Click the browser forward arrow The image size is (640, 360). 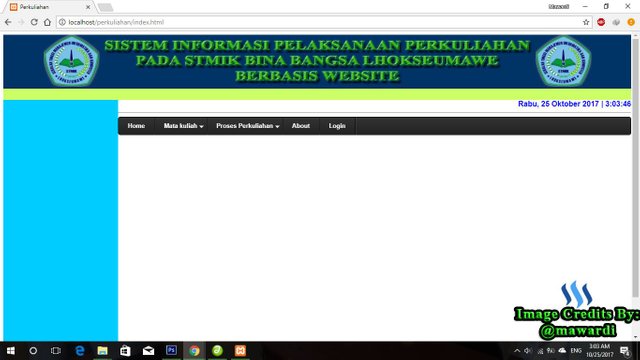pyautogui.click(x=21, y=22)
